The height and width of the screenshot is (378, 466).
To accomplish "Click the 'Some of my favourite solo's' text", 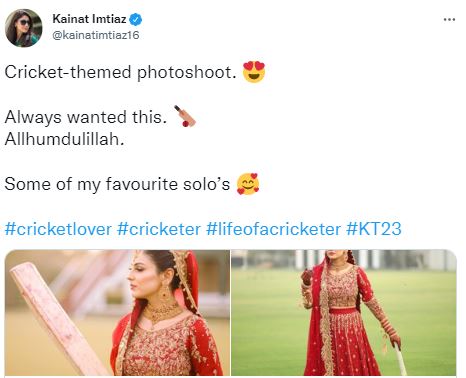I will [117, 184].
